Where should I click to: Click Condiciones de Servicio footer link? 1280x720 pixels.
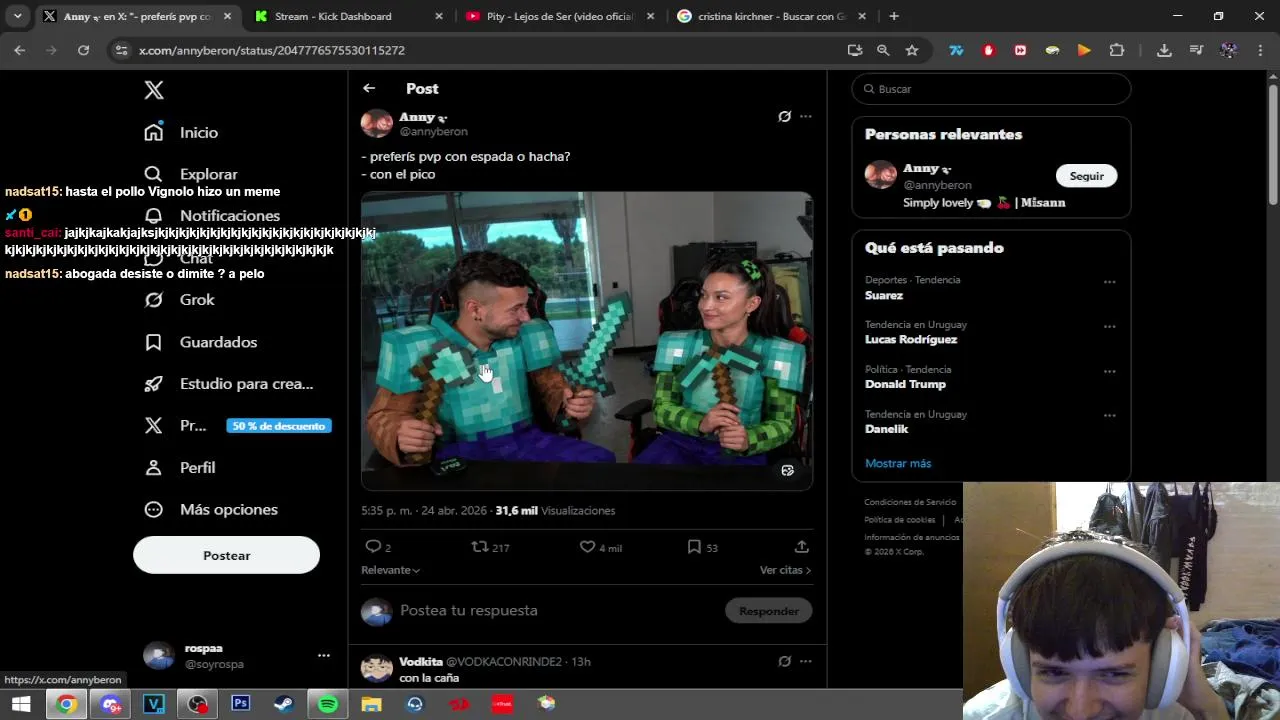pyautogui.click(x=910, y=502)
